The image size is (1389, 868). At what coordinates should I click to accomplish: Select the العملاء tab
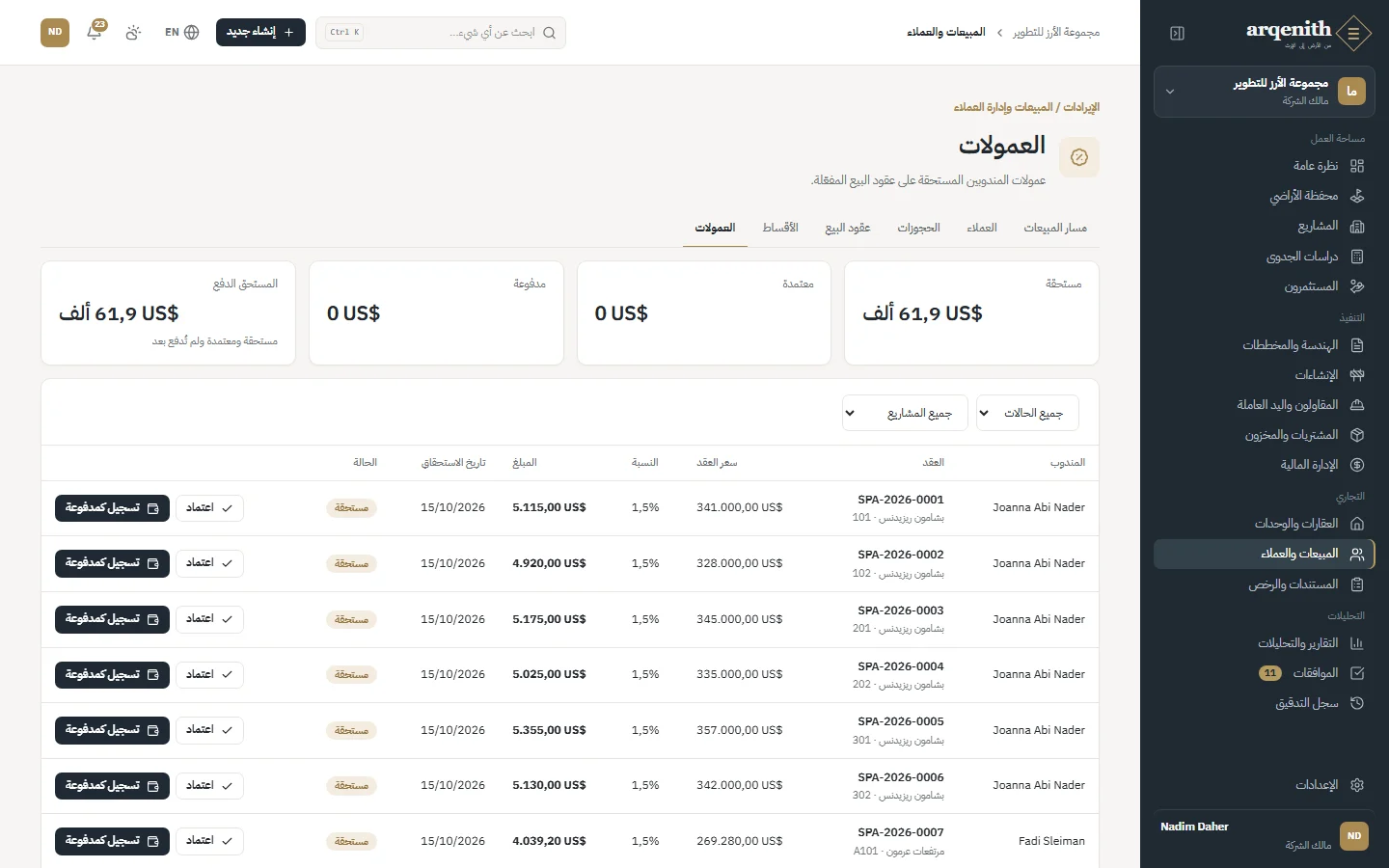pos(982,228)
